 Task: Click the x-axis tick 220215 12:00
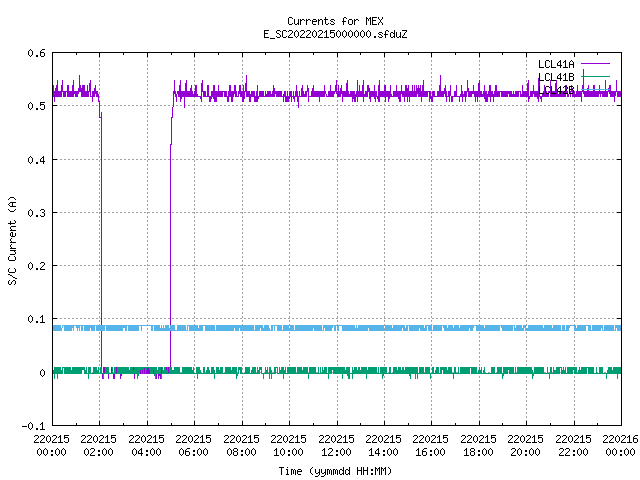tap(336, 446)
